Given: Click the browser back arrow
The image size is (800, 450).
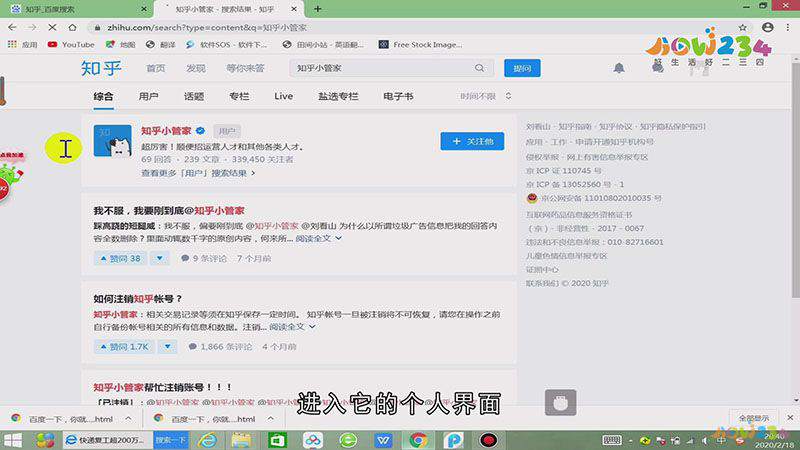Looking at the screenshot, I should (x=12, y=27).
